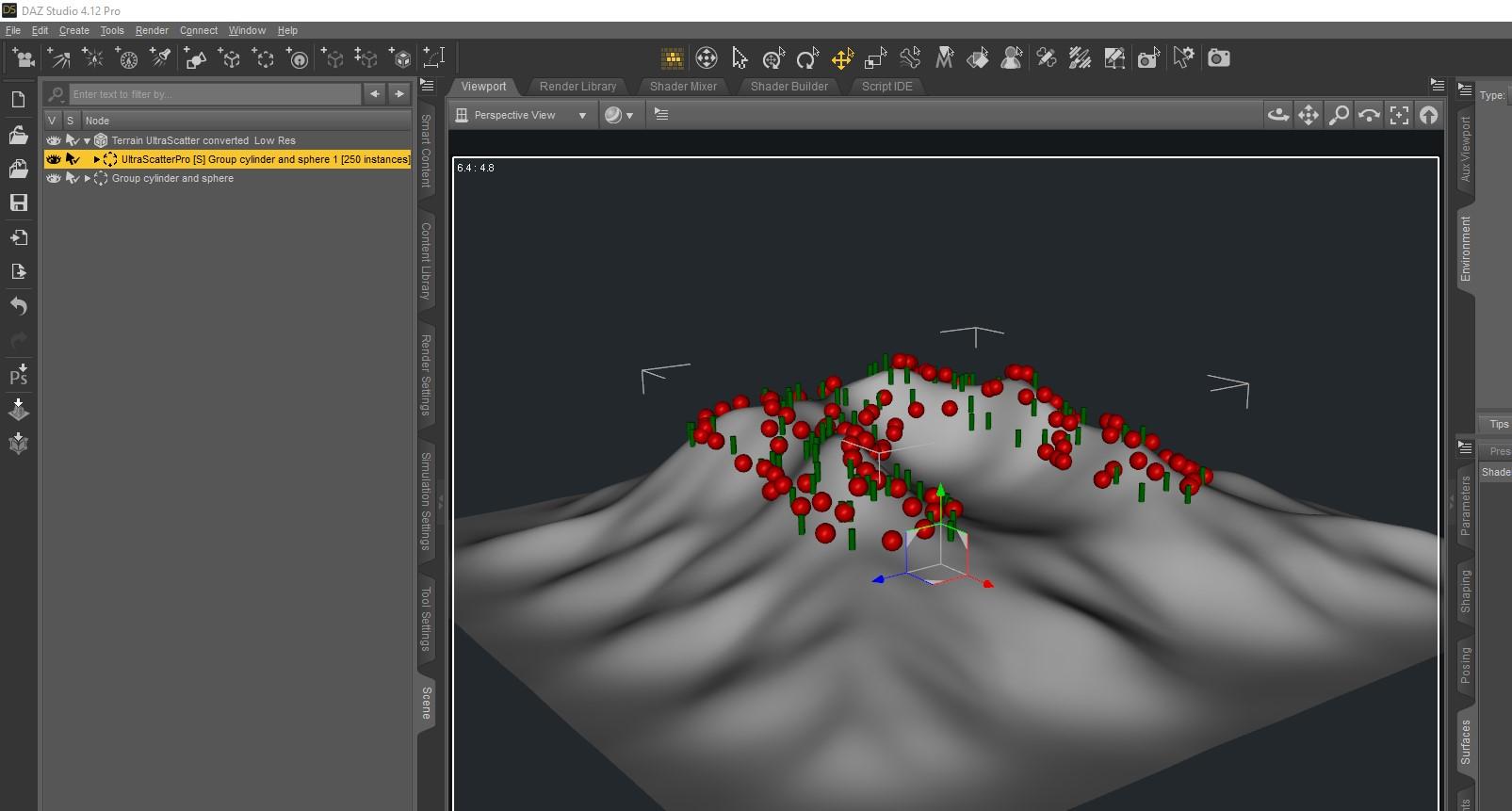Click the scene filter text field
This screenshot has height=811, width=1512.
click(215, 94)
